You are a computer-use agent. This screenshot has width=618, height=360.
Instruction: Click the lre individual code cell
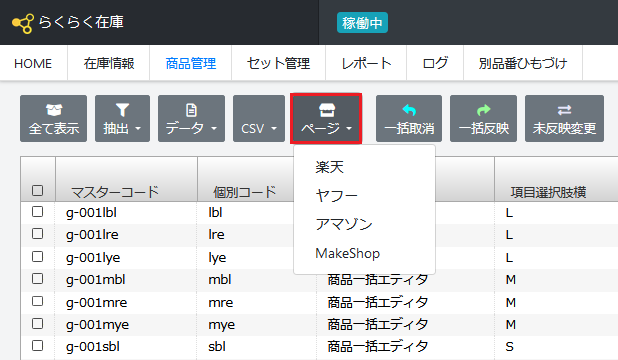(x=216, y=235)
